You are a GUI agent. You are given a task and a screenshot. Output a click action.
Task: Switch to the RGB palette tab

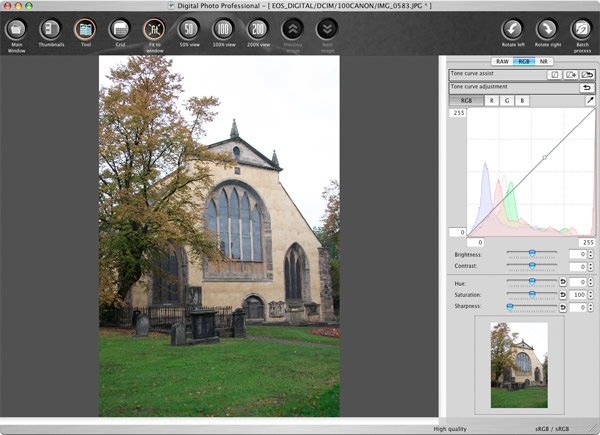[524, 61]
